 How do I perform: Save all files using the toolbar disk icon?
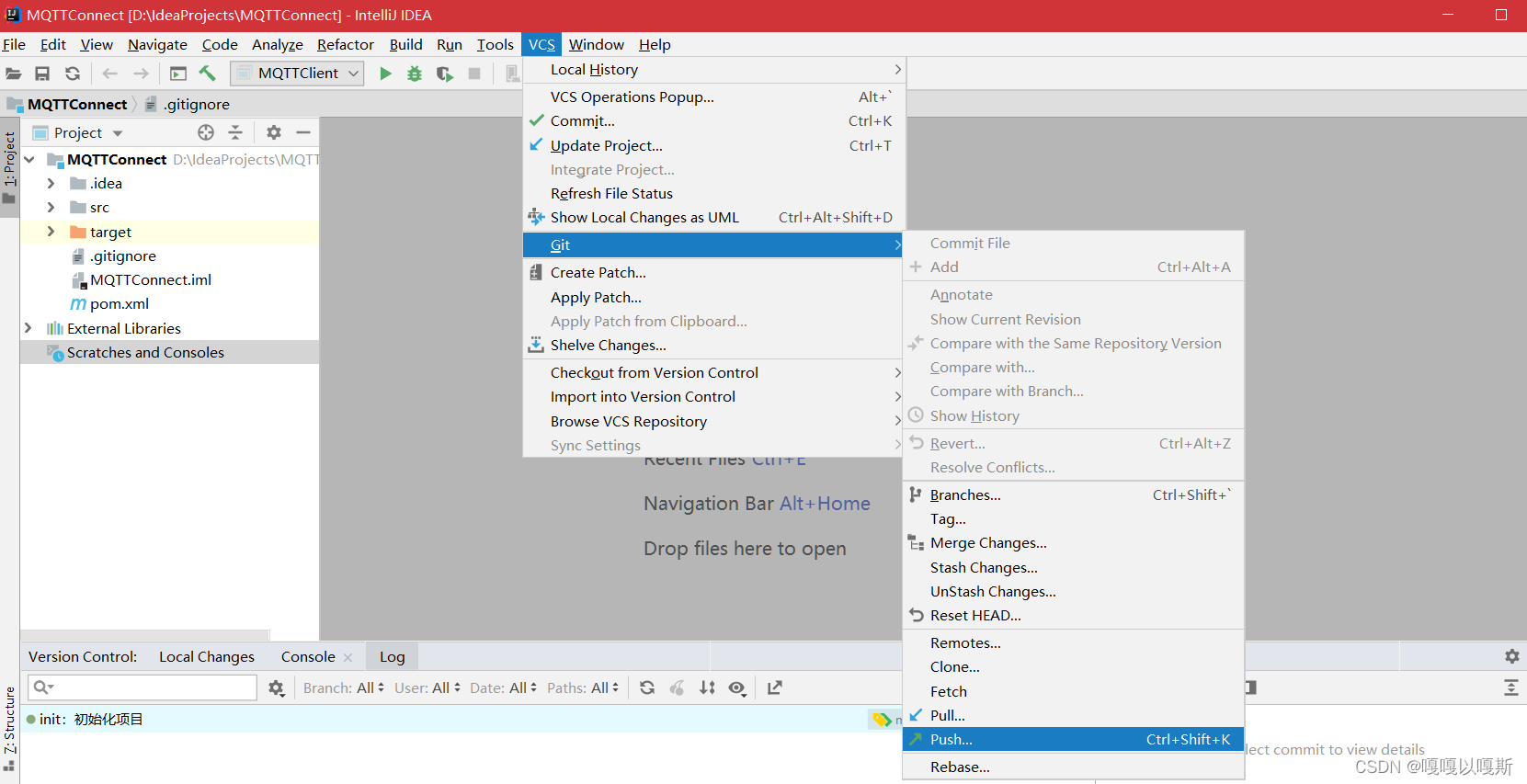click(42, 74)
